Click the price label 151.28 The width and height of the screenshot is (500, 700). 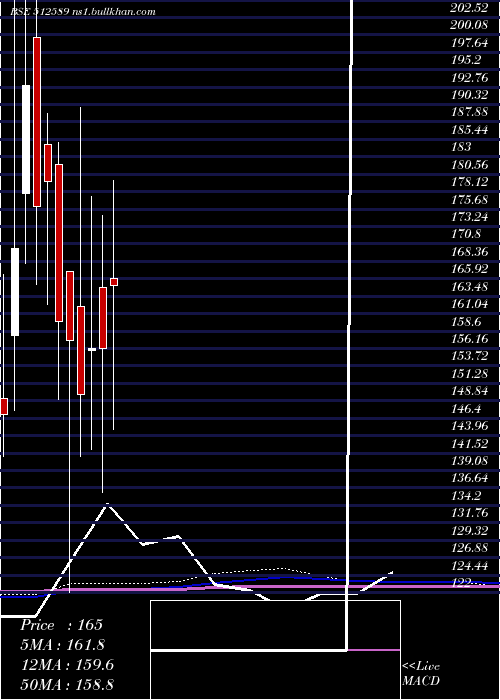click(469, 374)
